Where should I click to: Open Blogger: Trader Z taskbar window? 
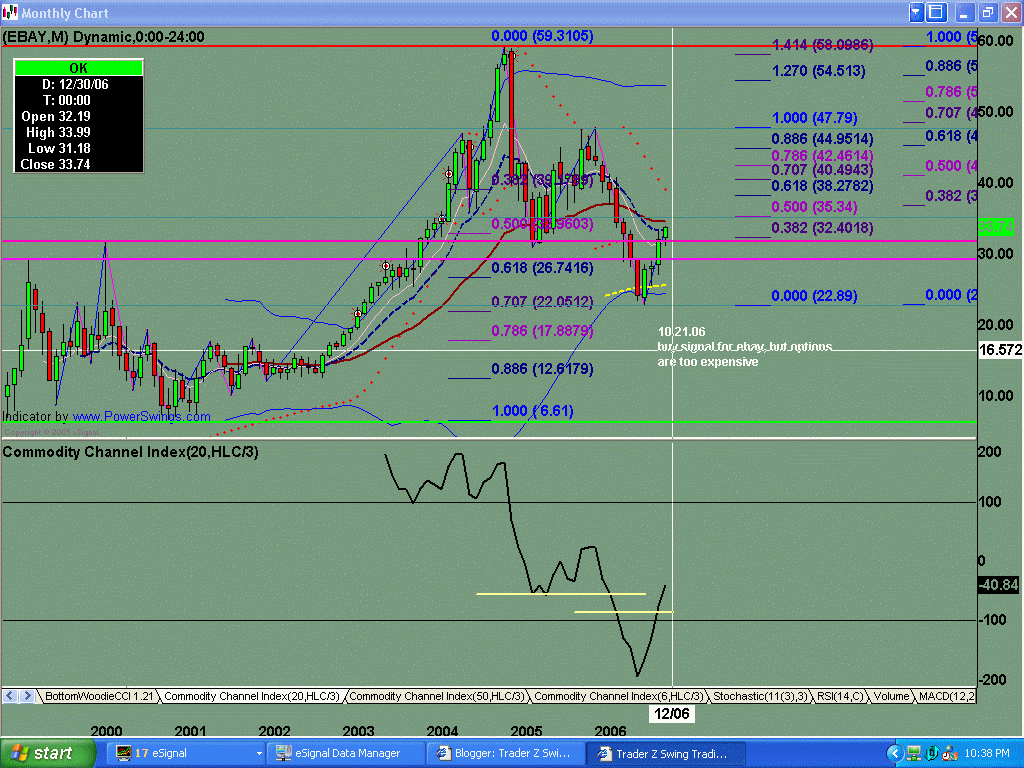[505, 754]
